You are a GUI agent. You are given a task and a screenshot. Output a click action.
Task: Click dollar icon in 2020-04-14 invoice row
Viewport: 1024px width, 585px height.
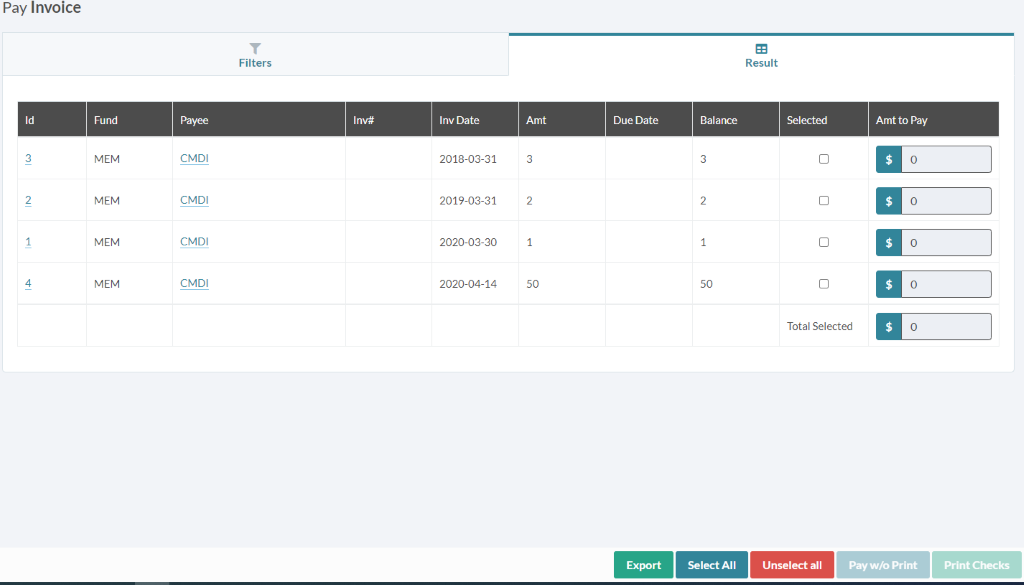click(x=889, y=284)
